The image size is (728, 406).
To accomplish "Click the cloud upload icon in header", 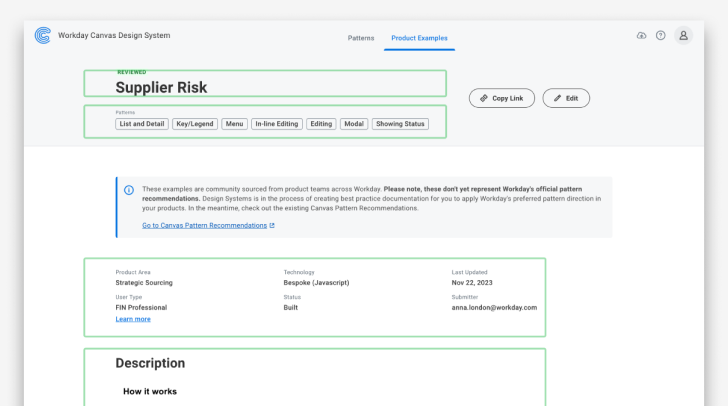I will 641,35.
